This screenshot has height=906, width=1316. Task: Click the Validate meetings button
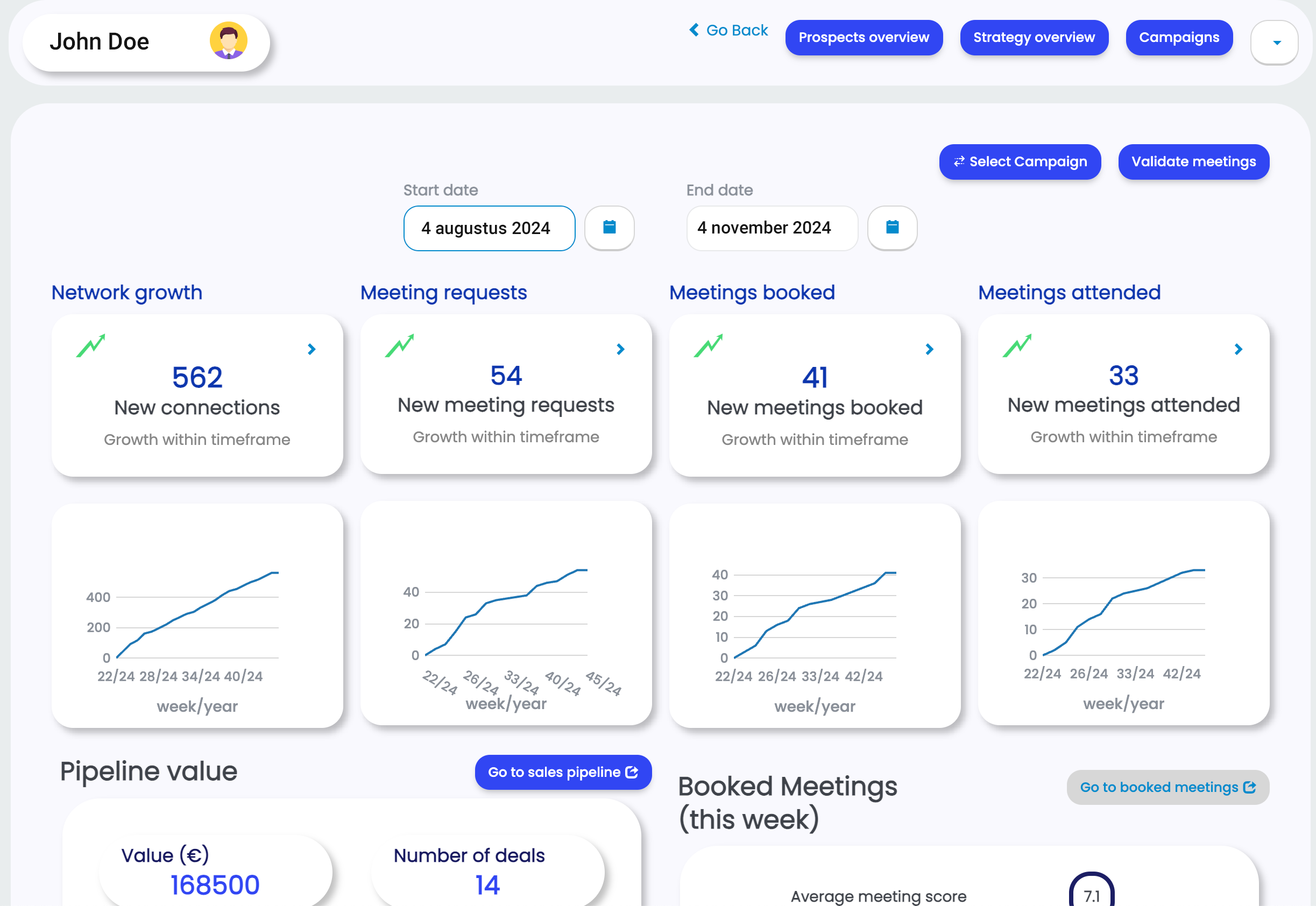click(1193, 162)
